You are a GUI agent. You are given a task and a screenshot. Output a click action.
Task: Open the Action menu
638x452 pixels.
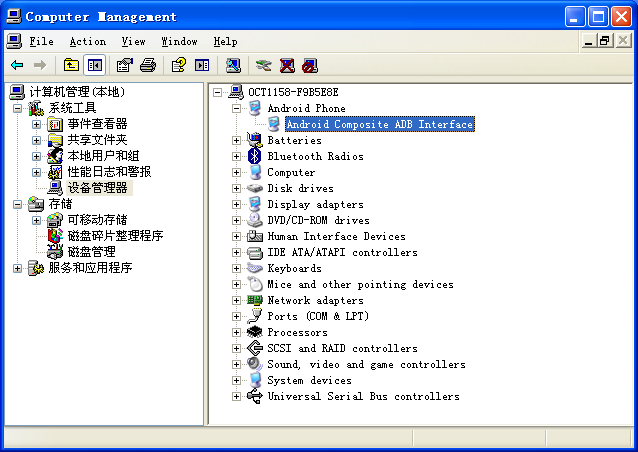click(x=87, y=41)
